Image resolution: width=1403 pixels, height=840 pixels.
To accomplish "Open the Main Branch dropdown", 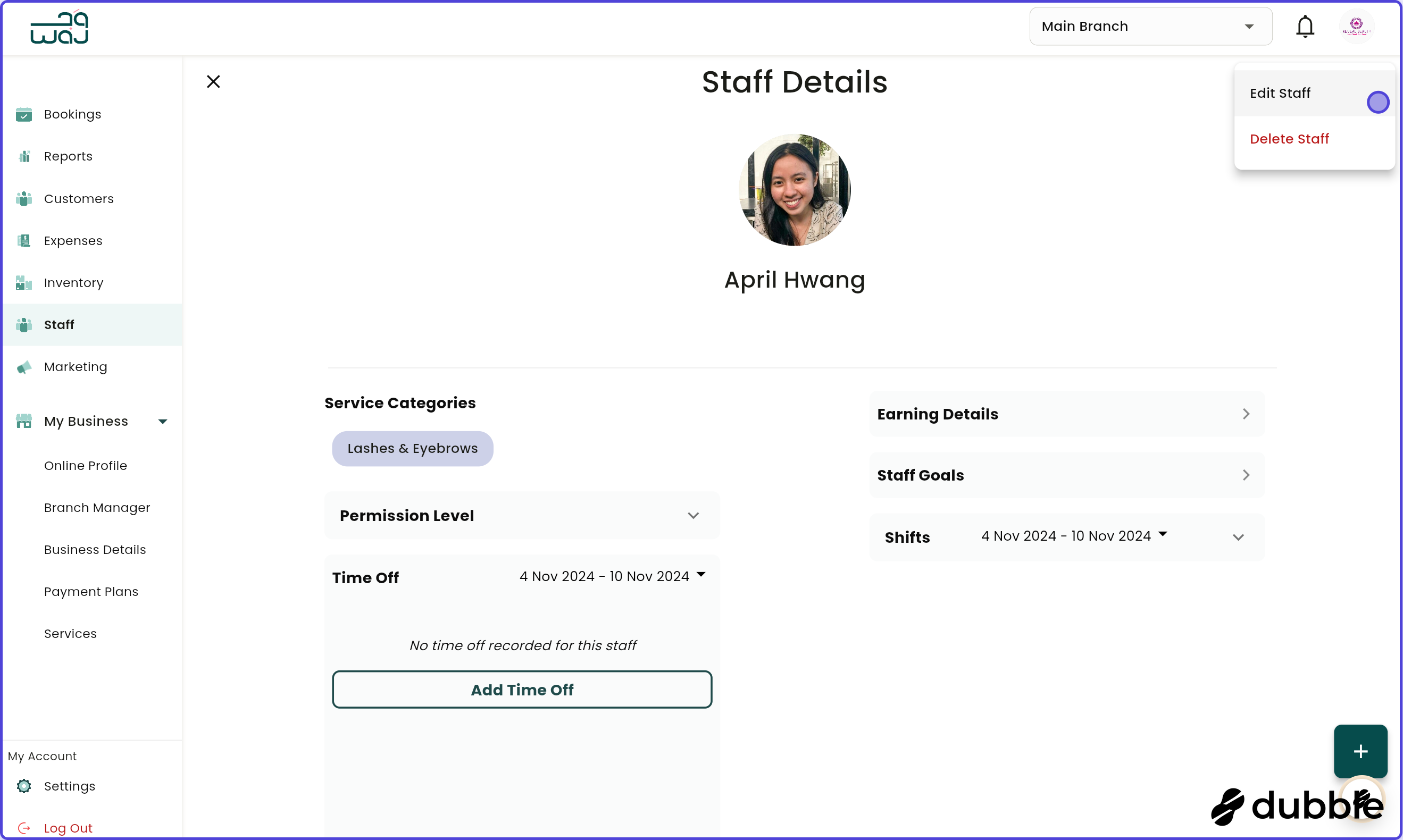I will coord(1150,26).
